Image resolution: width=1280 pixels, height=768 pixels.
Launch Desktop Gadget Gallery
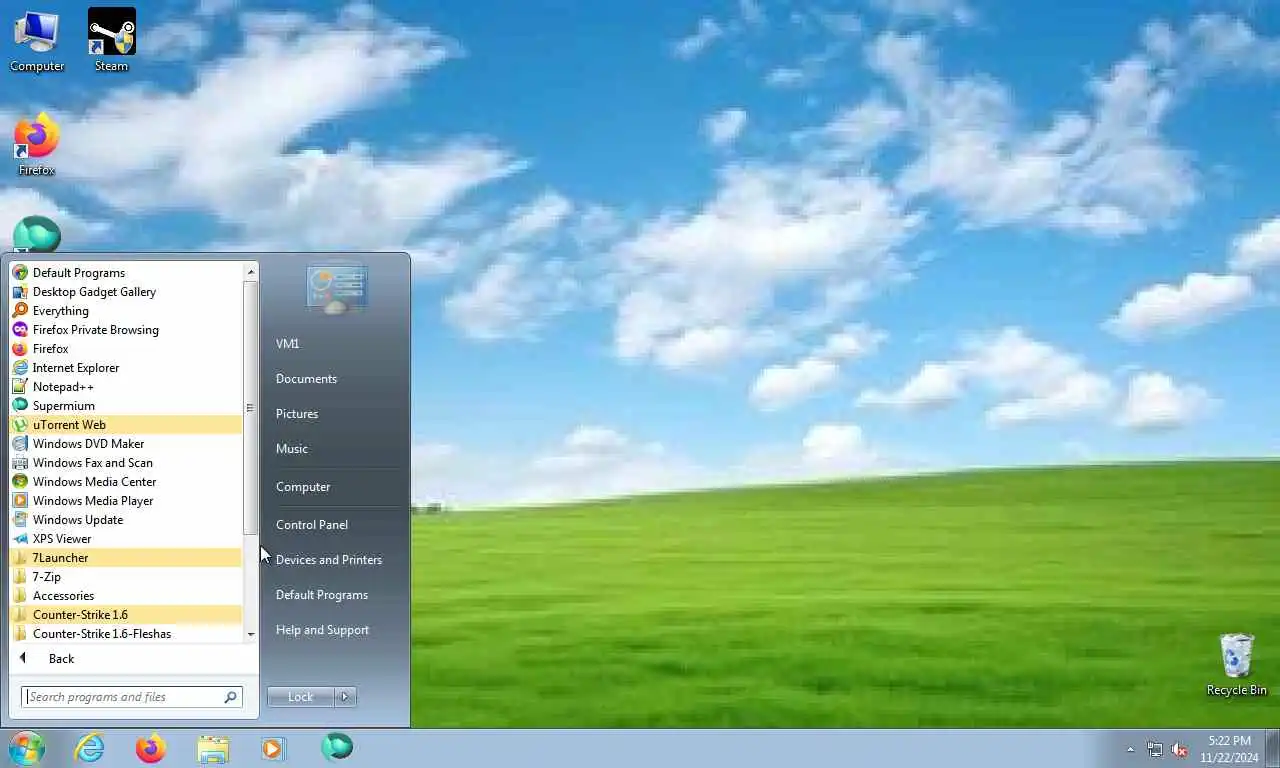[x=126, y=291]
